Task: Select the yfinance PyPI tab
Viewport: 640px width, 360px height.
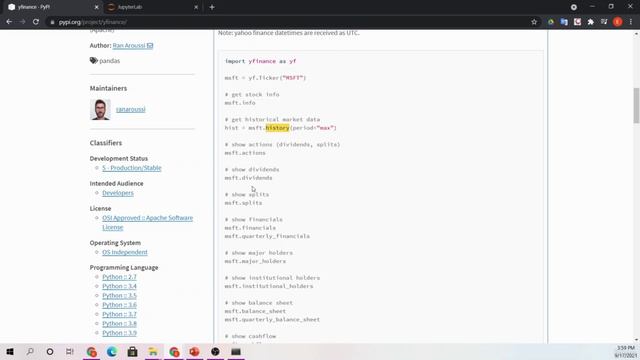Action: click(53, 7)
